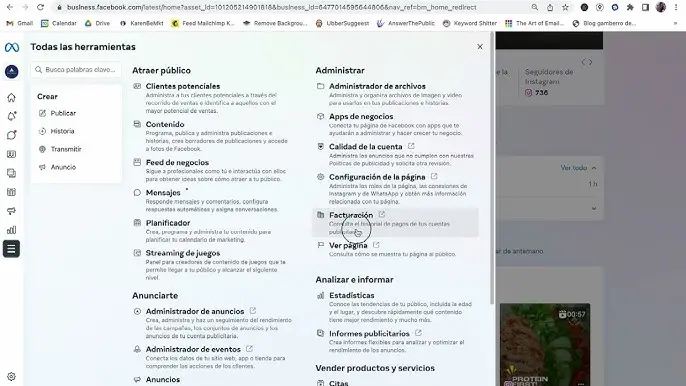Open the UbberSuggest bookmark

tap(342, 23)
